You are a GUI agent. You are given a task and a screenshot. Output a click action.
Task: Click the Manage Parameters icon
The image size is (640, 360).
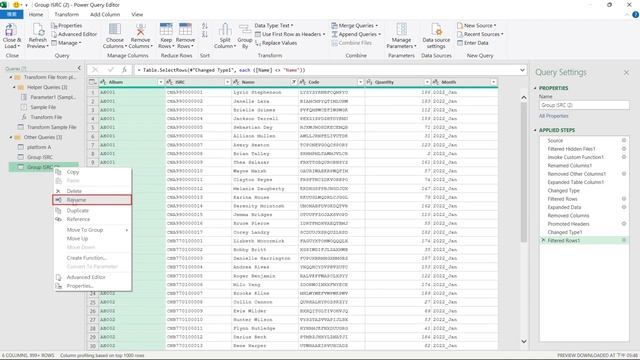(401, 29)
